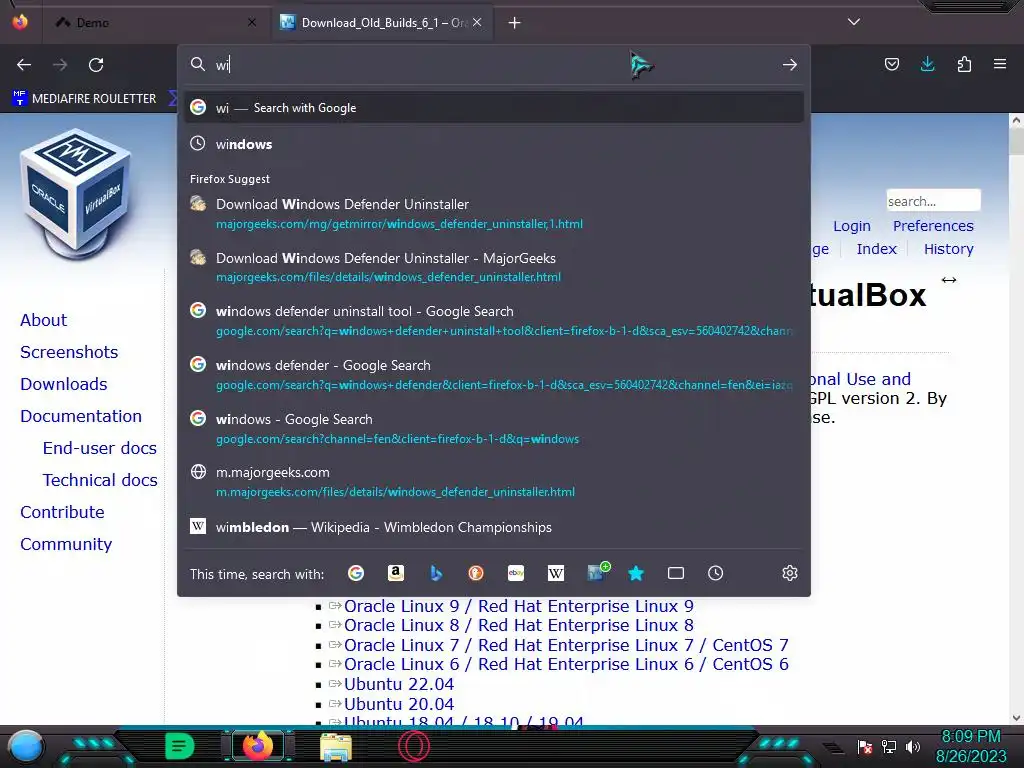Open the green notes app in taskbar
Image resolution: width=1024 pixels, height=768 pixels.
[179, 746]
